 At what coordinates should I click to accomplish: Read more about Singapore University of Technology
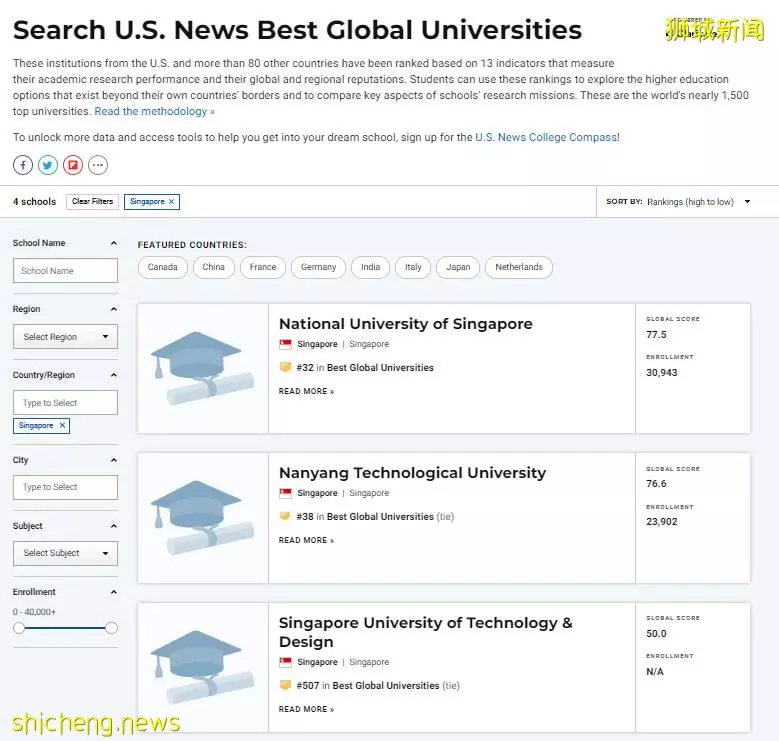click(307, 709)
